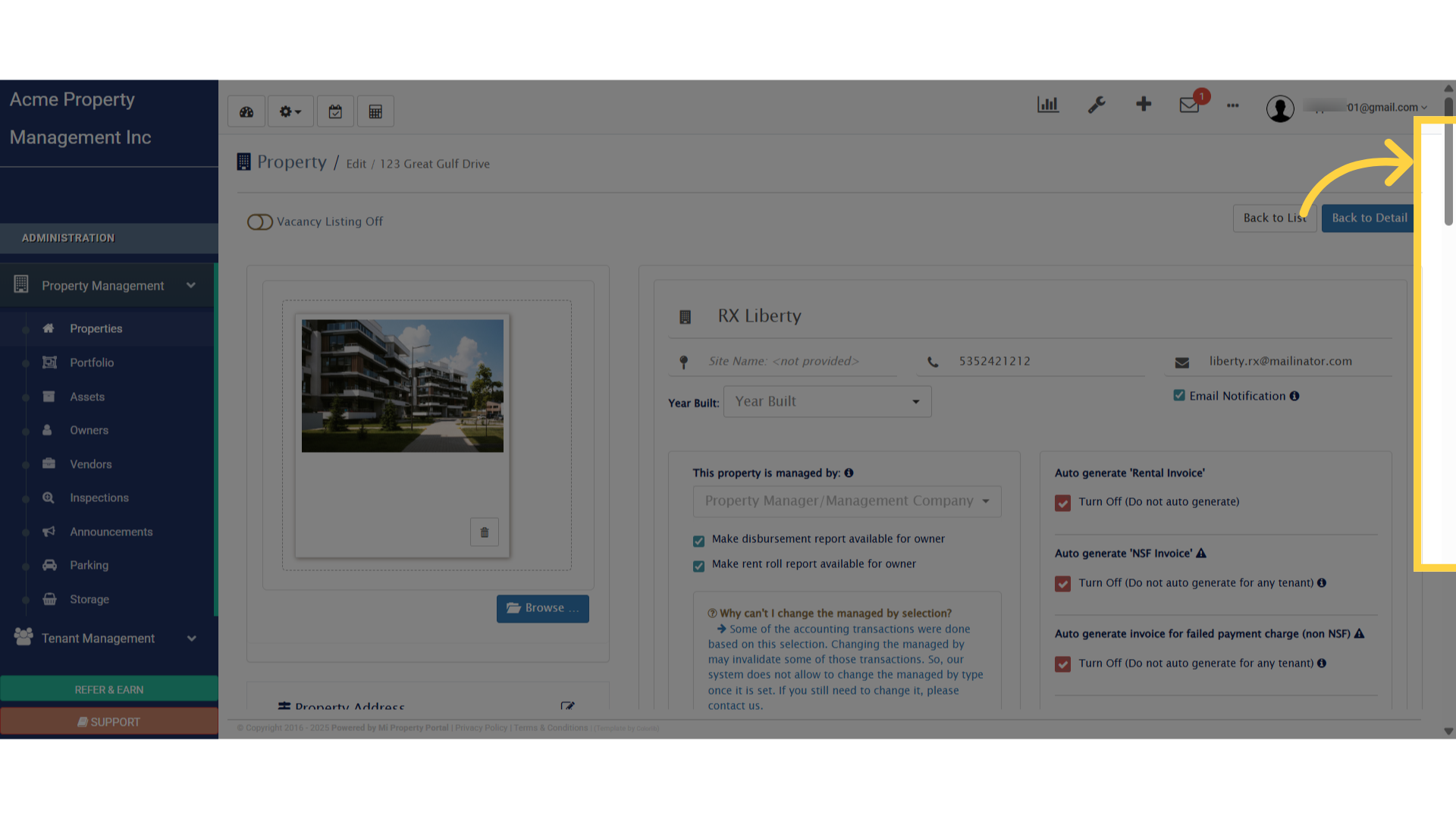Viewport: 1456px width, 819px height.
Task: Open the settings gear dropdown
Action: (290, 111)
